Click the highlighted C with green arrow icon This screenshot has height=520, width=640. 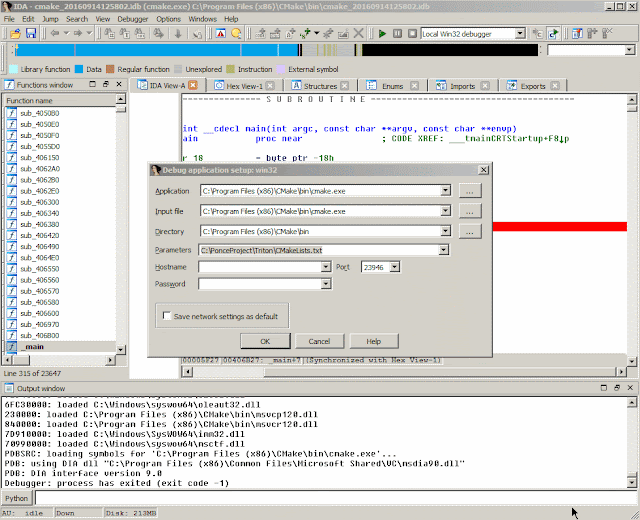553,33
